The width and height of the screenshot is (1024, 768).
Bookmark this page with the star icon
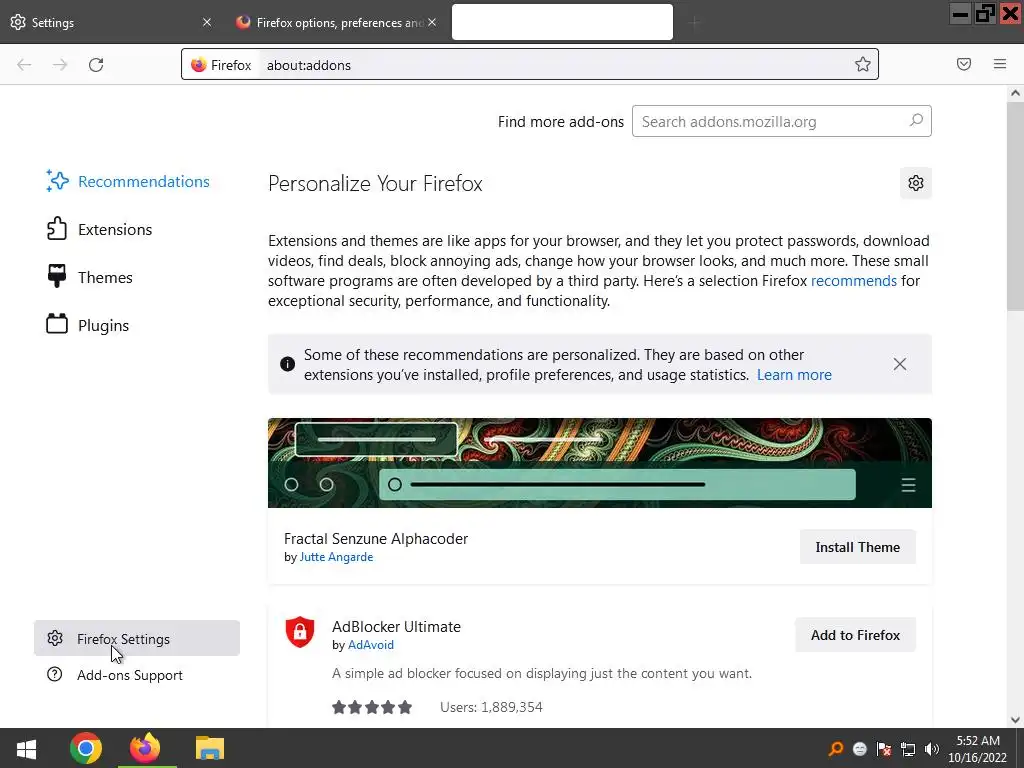(x=863, y=64)
